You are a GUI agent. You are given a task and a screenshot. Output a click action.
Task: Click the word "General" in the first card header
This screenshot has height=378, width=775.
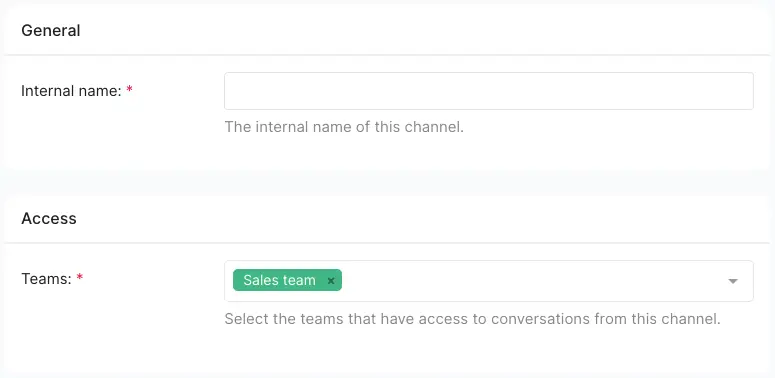tap(50, 31)
